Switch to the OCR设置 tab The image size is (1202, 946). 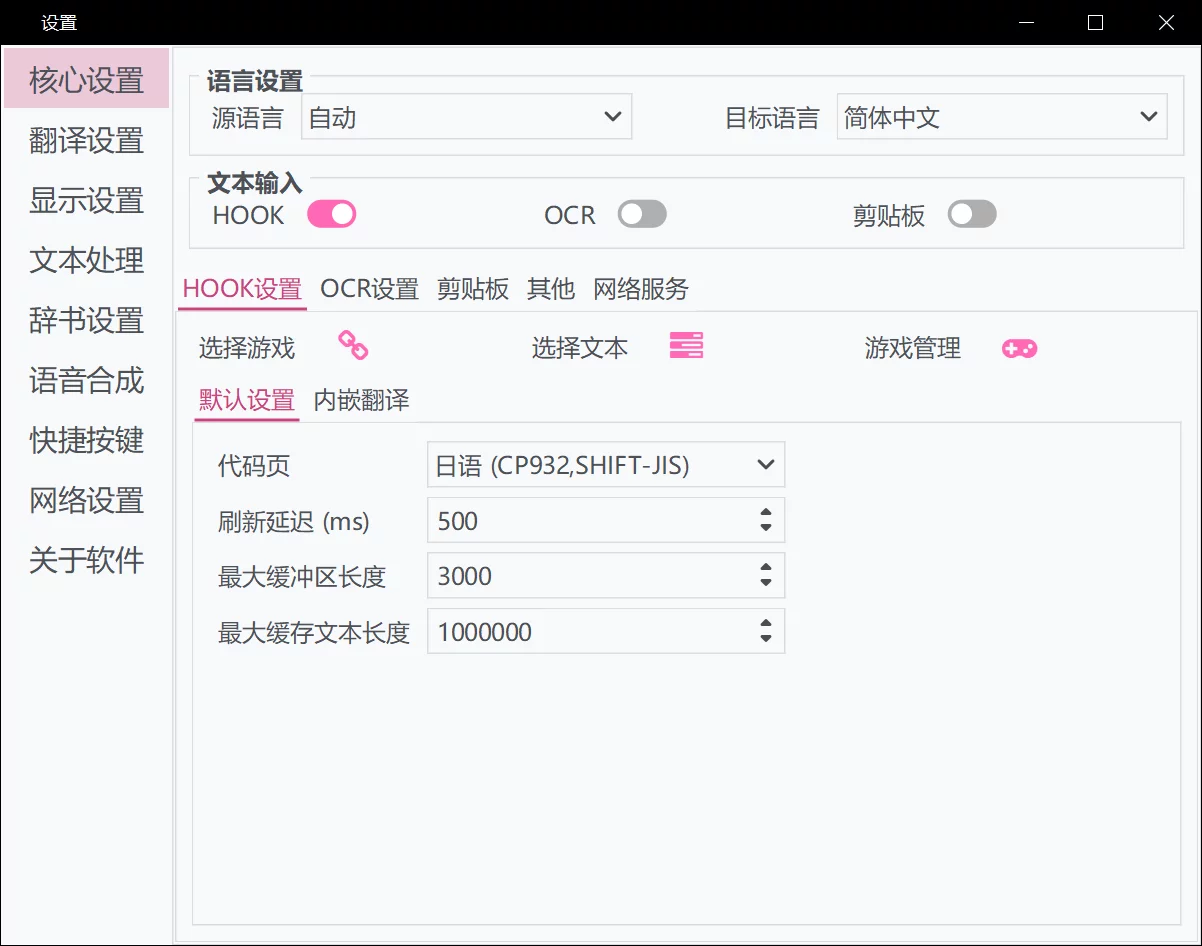point(368,289)
